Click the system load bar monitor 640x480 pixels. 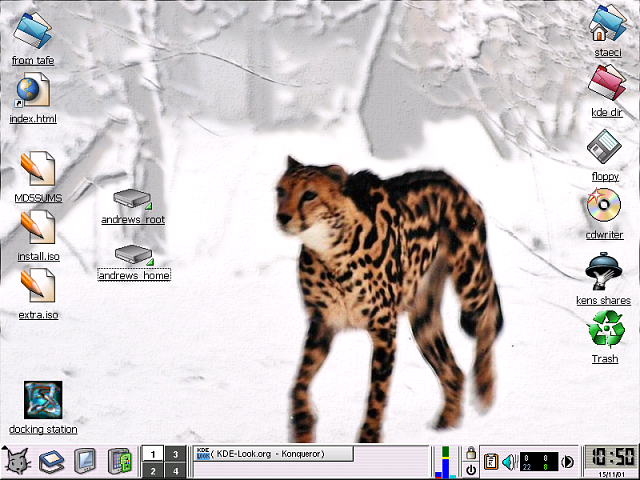[x=445, y=462]
